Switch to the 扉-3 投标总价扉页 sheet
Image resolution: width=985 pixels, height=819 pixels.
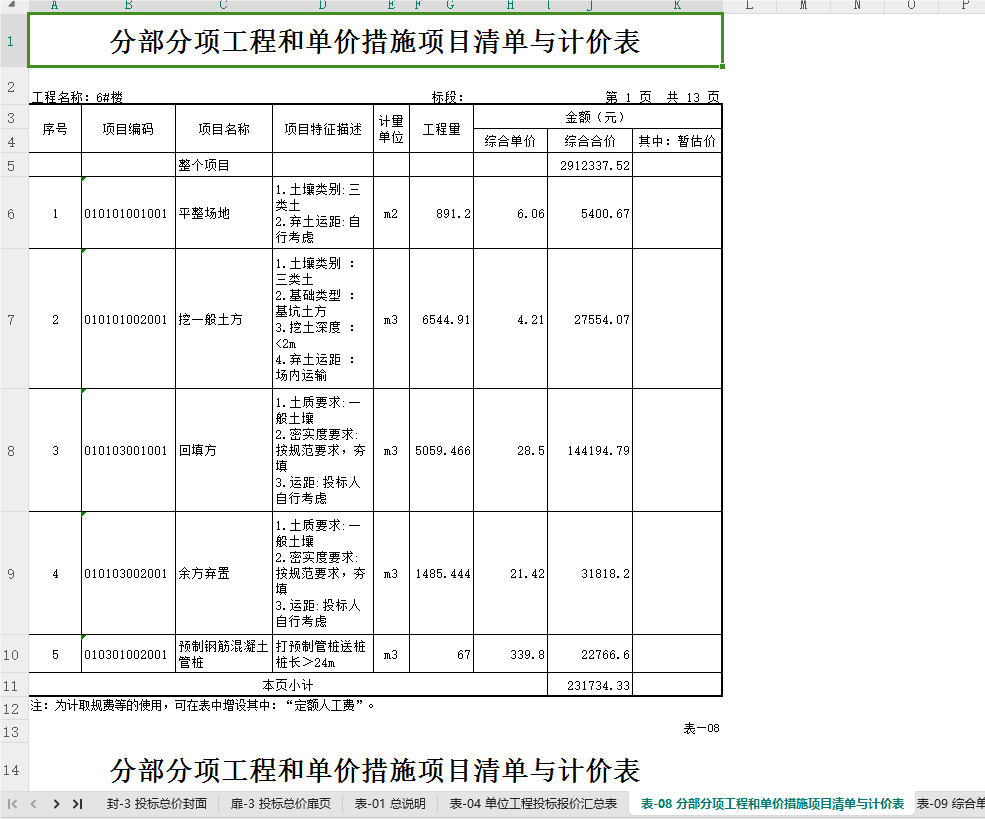(280, 803)
